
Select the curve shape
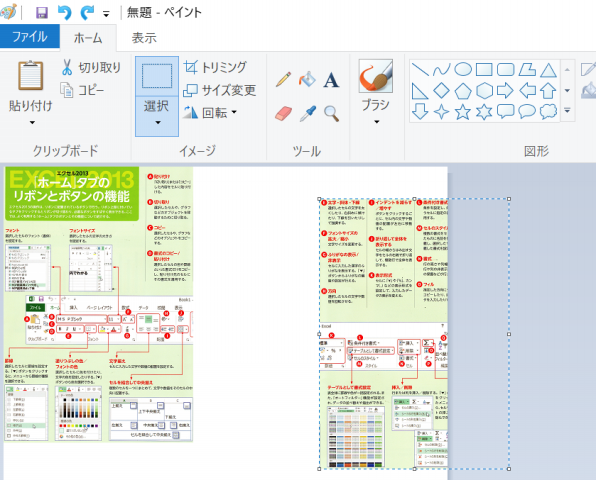click(x=441, y=70)
